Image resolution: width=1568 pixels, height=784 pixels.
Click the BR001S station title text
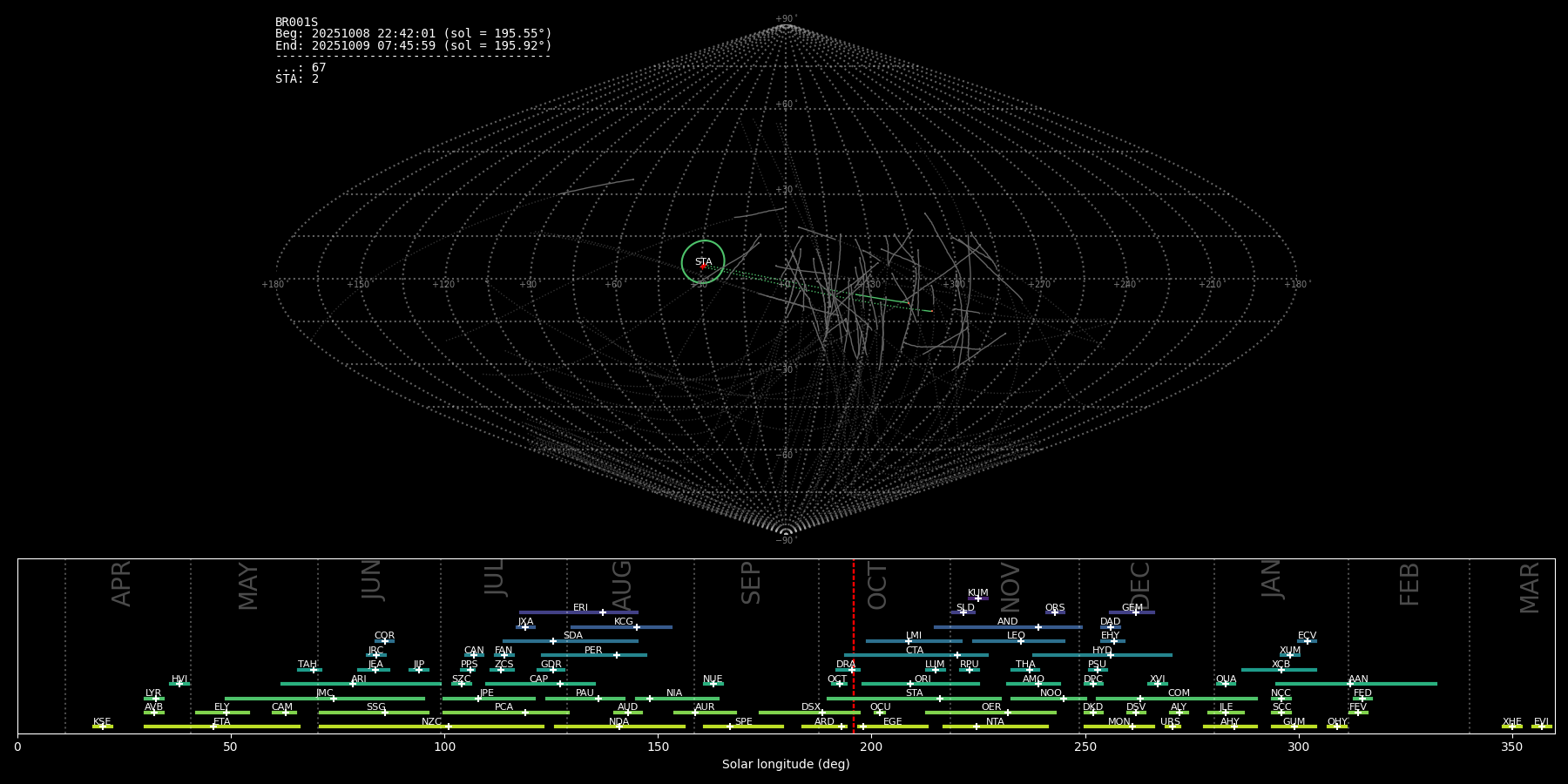tap(296, 23)
